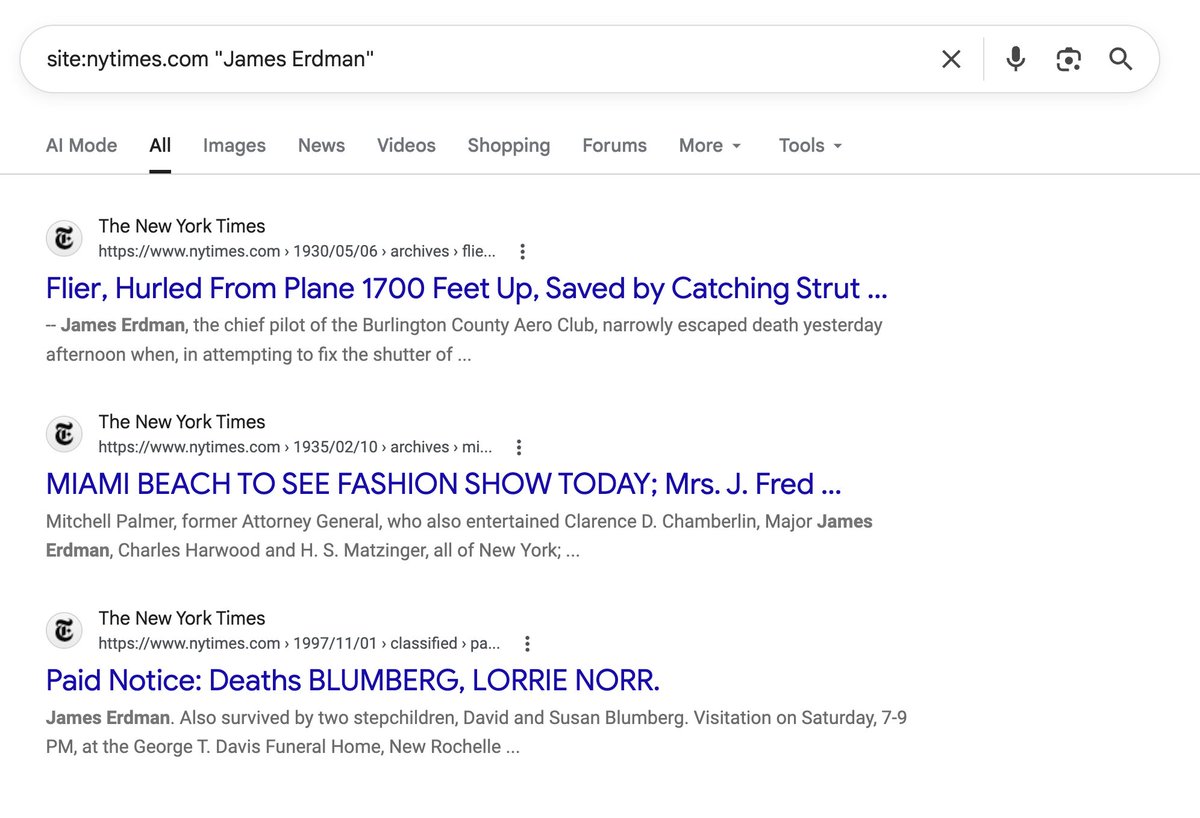
Task: Click 'The New York Times' source name above the Paid Notice result
Action: 182,618
